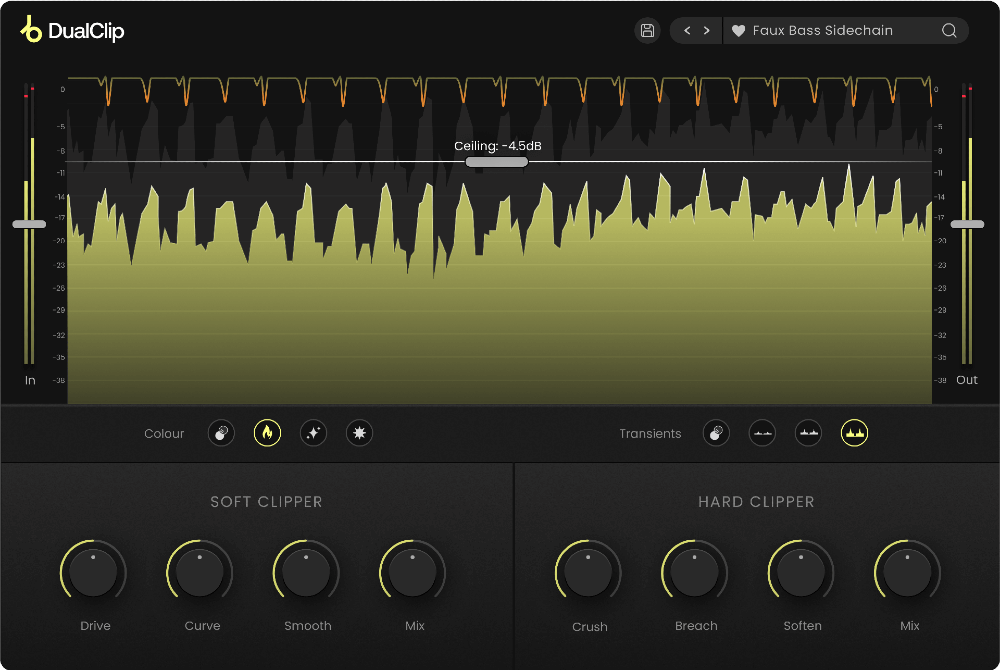Select the flame Colour mode
The image size is (1000, 670).
pos(267,433)
